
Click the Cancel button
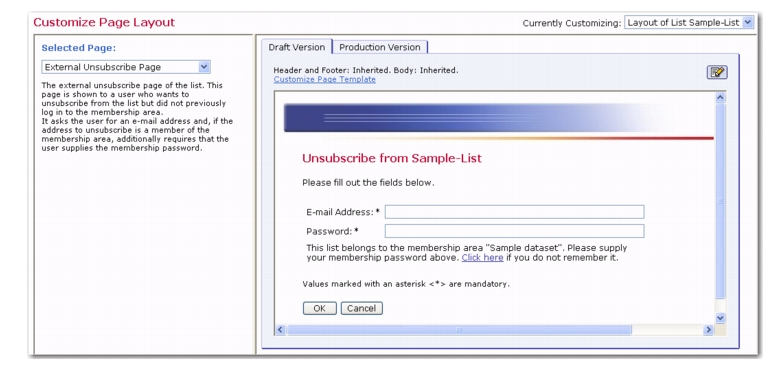pyautogui.click(x=361, y=309)
